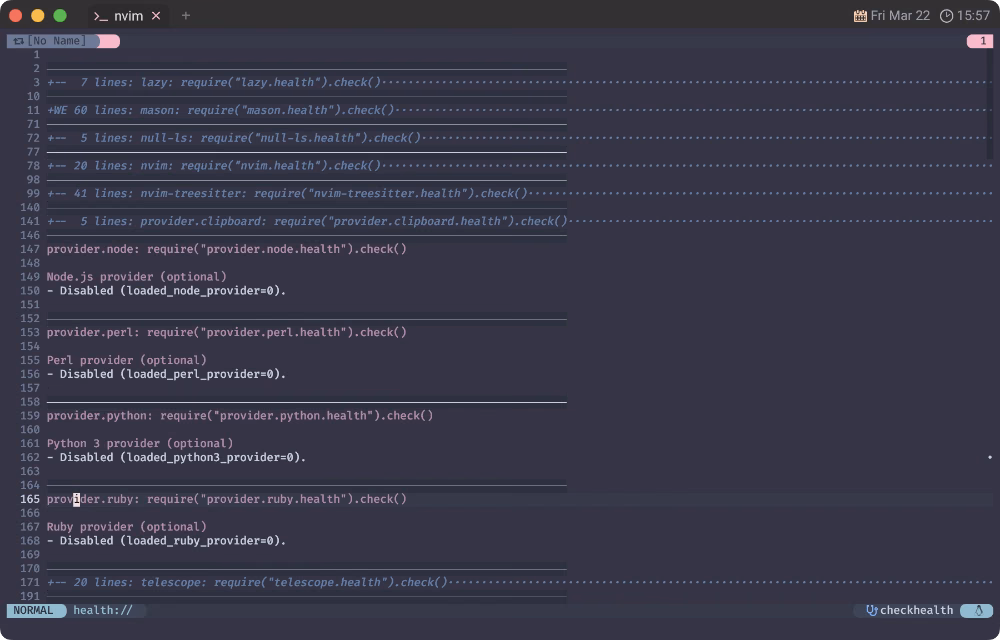The width and height of the screenshot is (1000, 640).
Task: Click the scrollbar thumb on right edge
Action: pyautogui.click(x=990, y=103)
